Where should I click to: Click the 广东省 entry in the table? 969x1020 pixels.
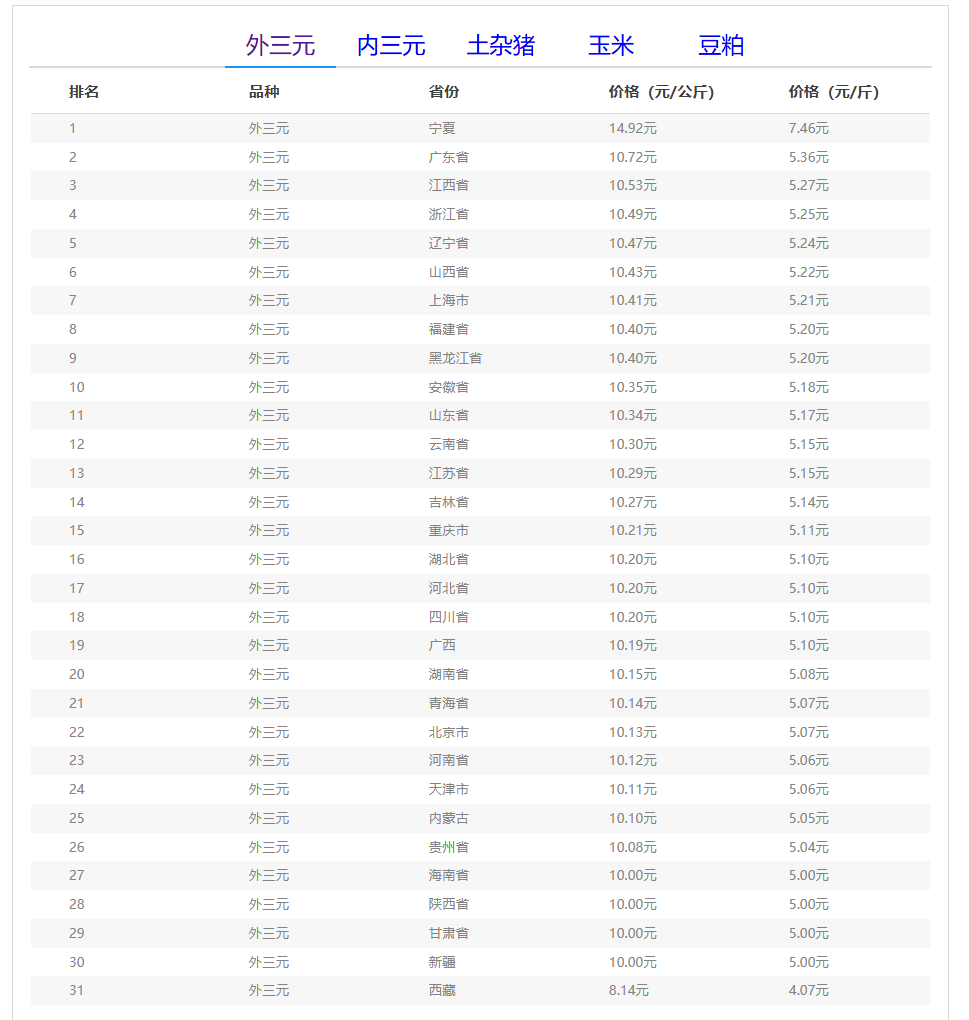coord(449,157)
